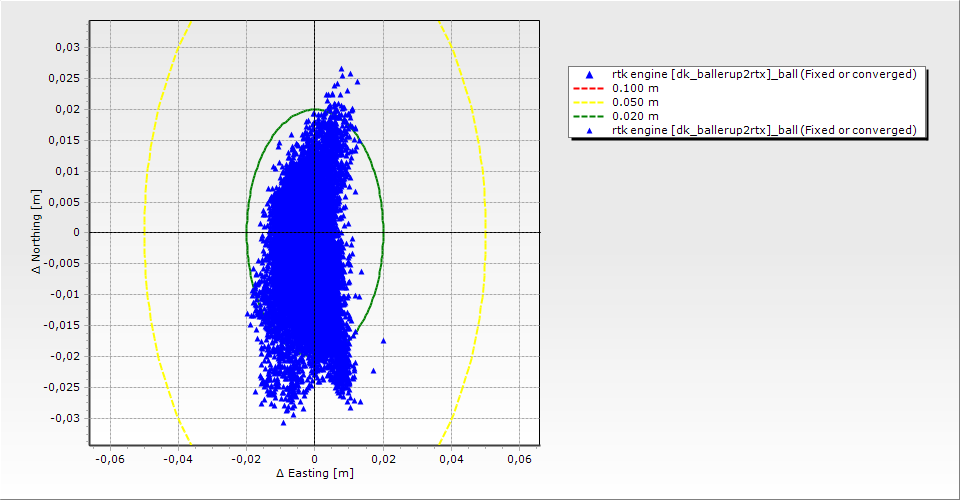The image size is (960, 500).
Task: Click the "-0,01" northing tick label
Action: click(x=65, y=294)
